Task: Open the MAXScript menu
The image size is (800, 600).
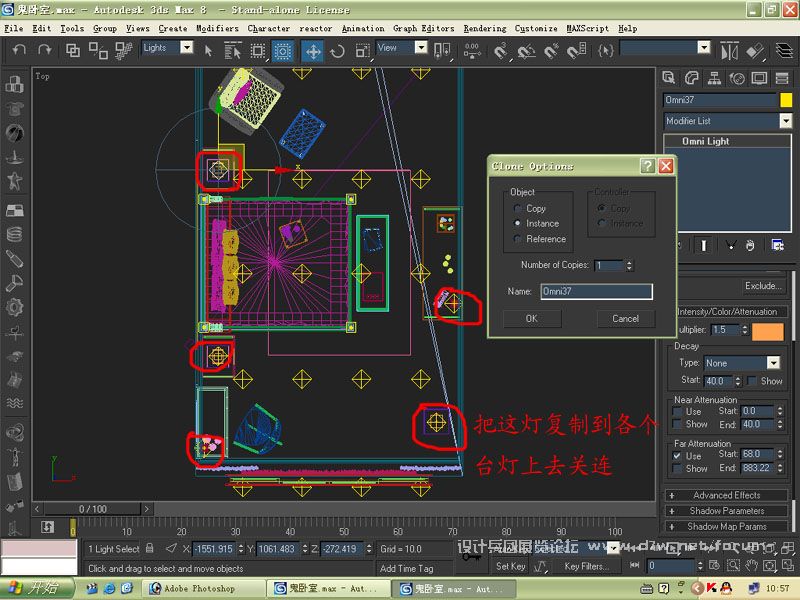Action: coord(587,29)
